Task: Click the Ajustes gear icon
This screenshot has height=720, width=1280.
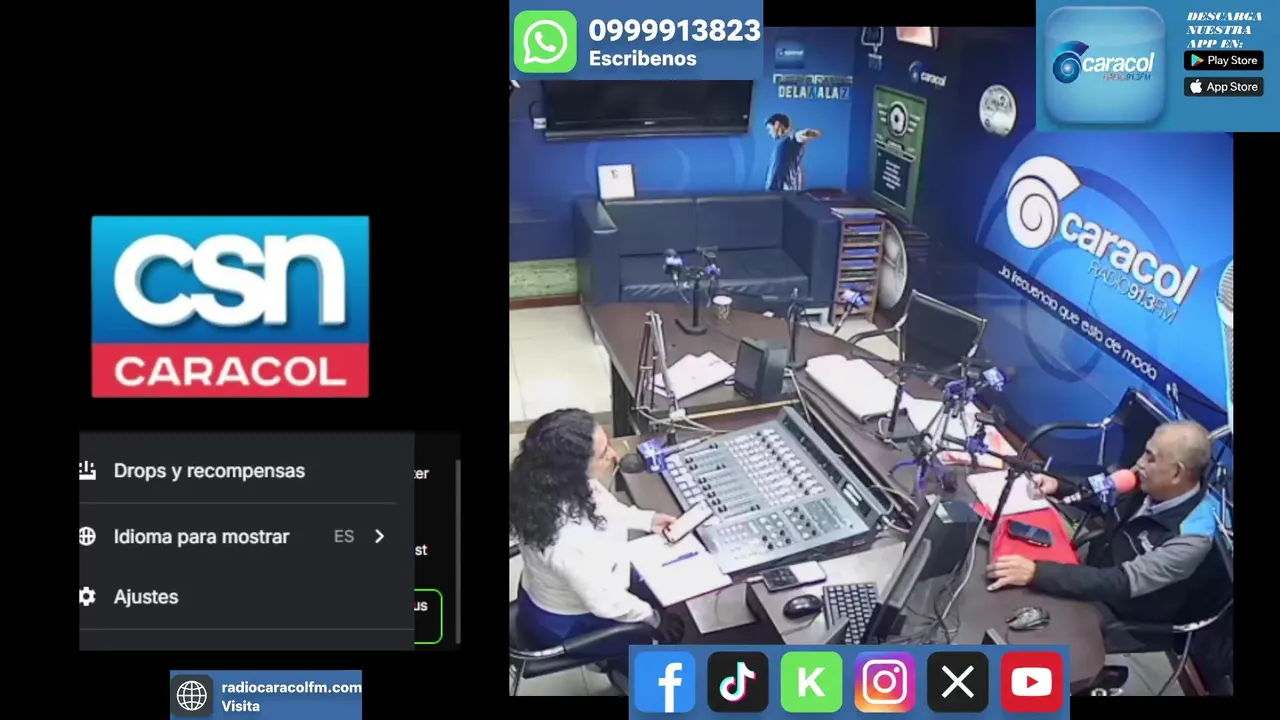Action: [87, 597]
